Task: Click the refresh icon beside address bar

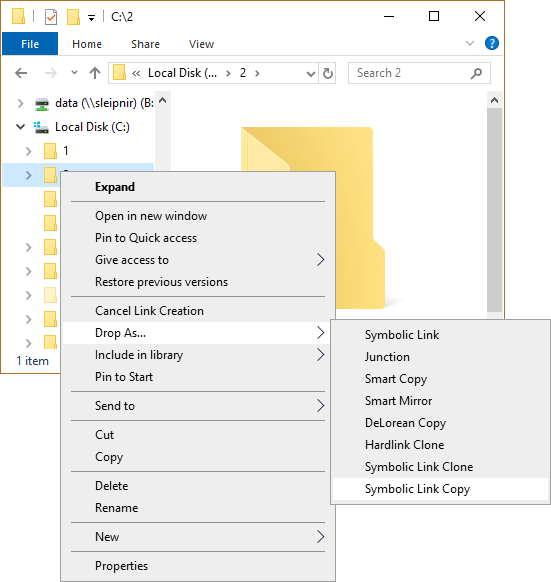Action: click(x=327, y=73)
